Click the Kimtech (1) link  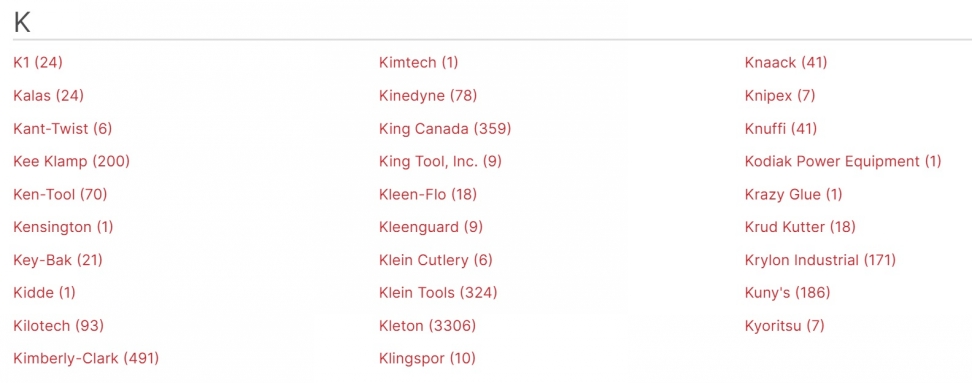point(418,63)
